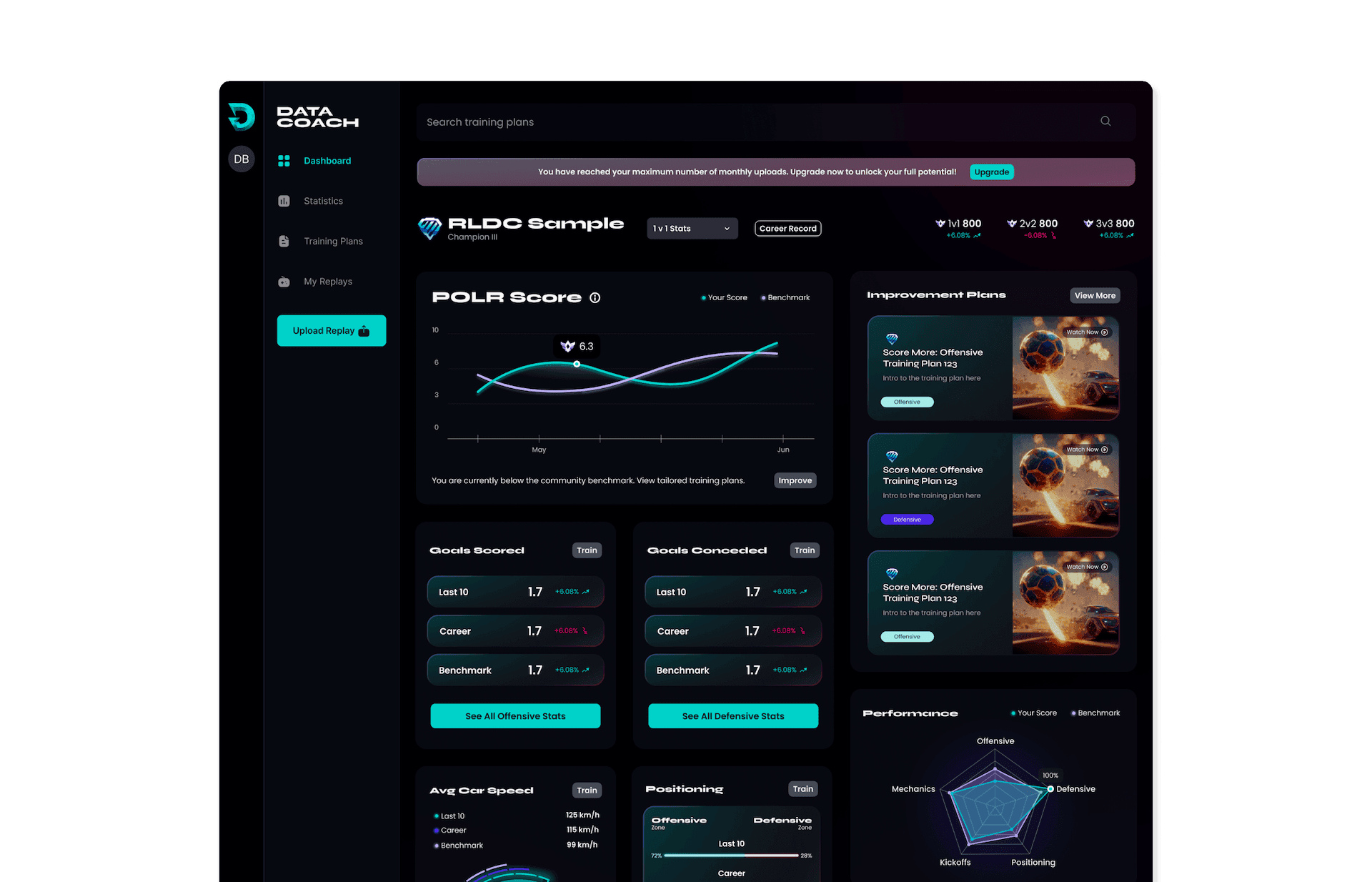Navigate to Training Plans in the sidebar
This screenshot has height=882, width=1372.
(332, 241)
